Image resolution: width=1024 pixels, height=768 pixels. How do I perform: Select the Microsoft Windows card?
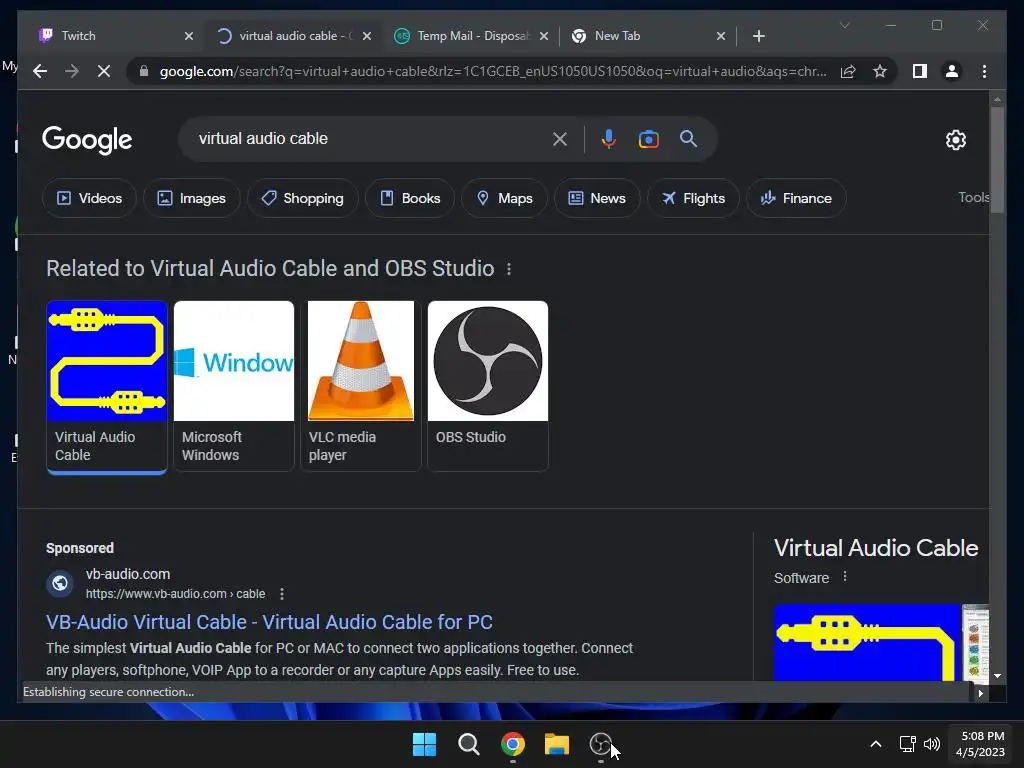[234, 386]
